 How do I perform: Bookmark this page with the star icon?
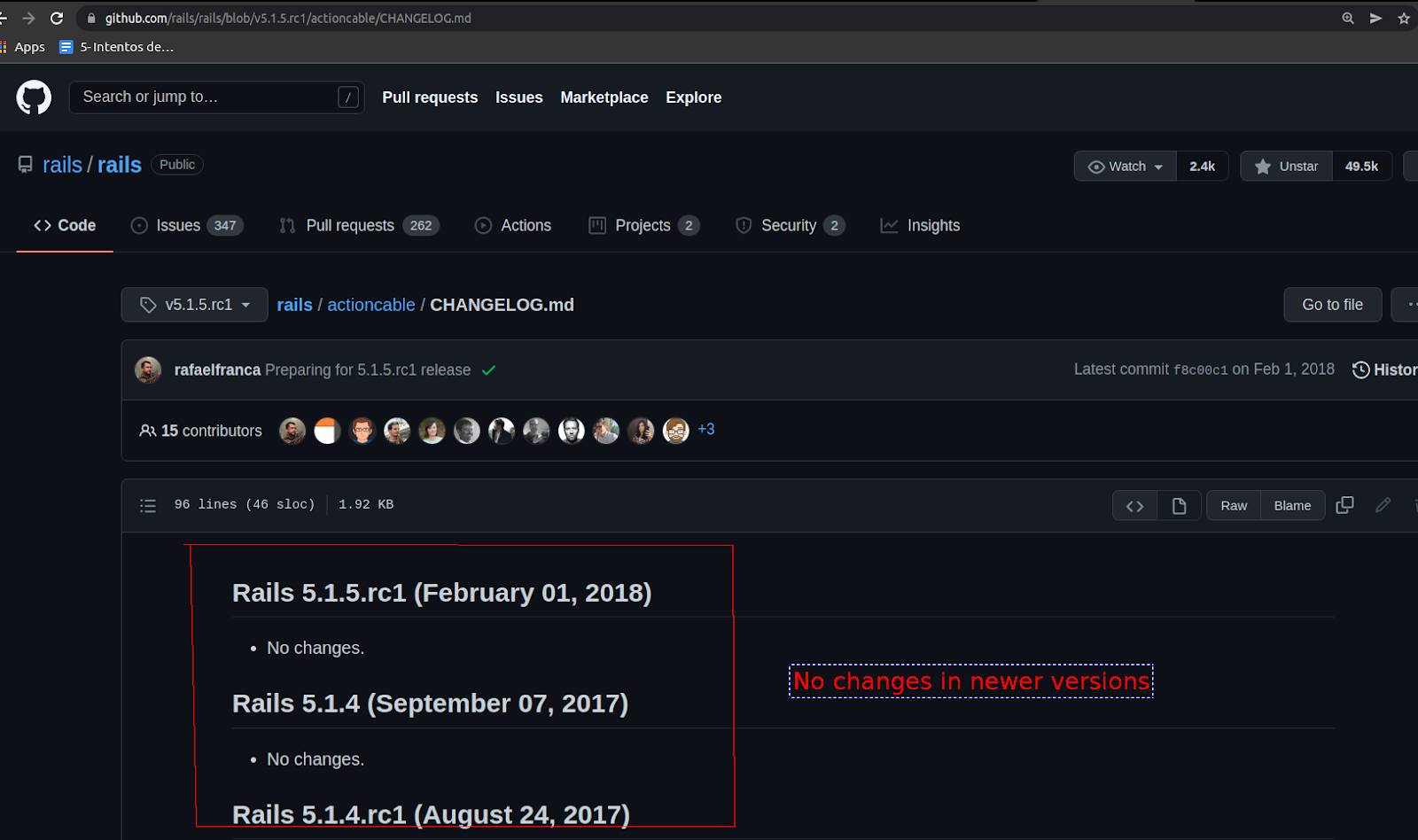coord(1404,18)
